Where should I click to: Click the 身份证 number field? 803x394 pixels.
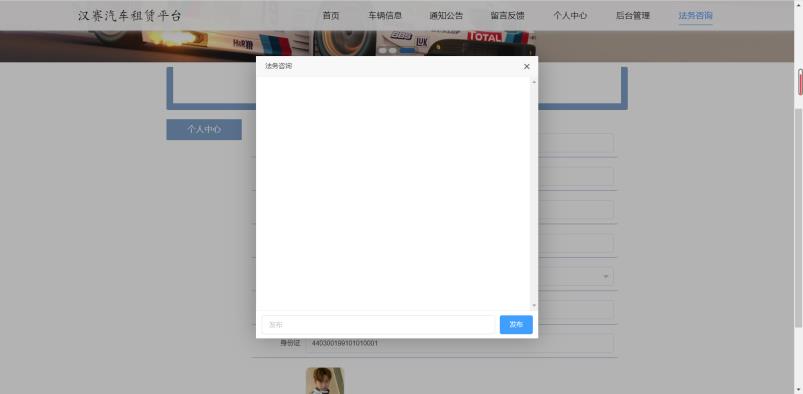click(460, 343)
